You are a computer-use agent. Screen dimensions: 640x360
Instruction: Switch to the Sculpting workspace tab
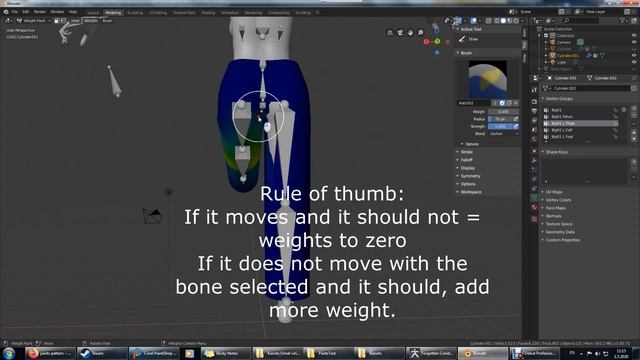pyautogui.click(x=135, y=13)
